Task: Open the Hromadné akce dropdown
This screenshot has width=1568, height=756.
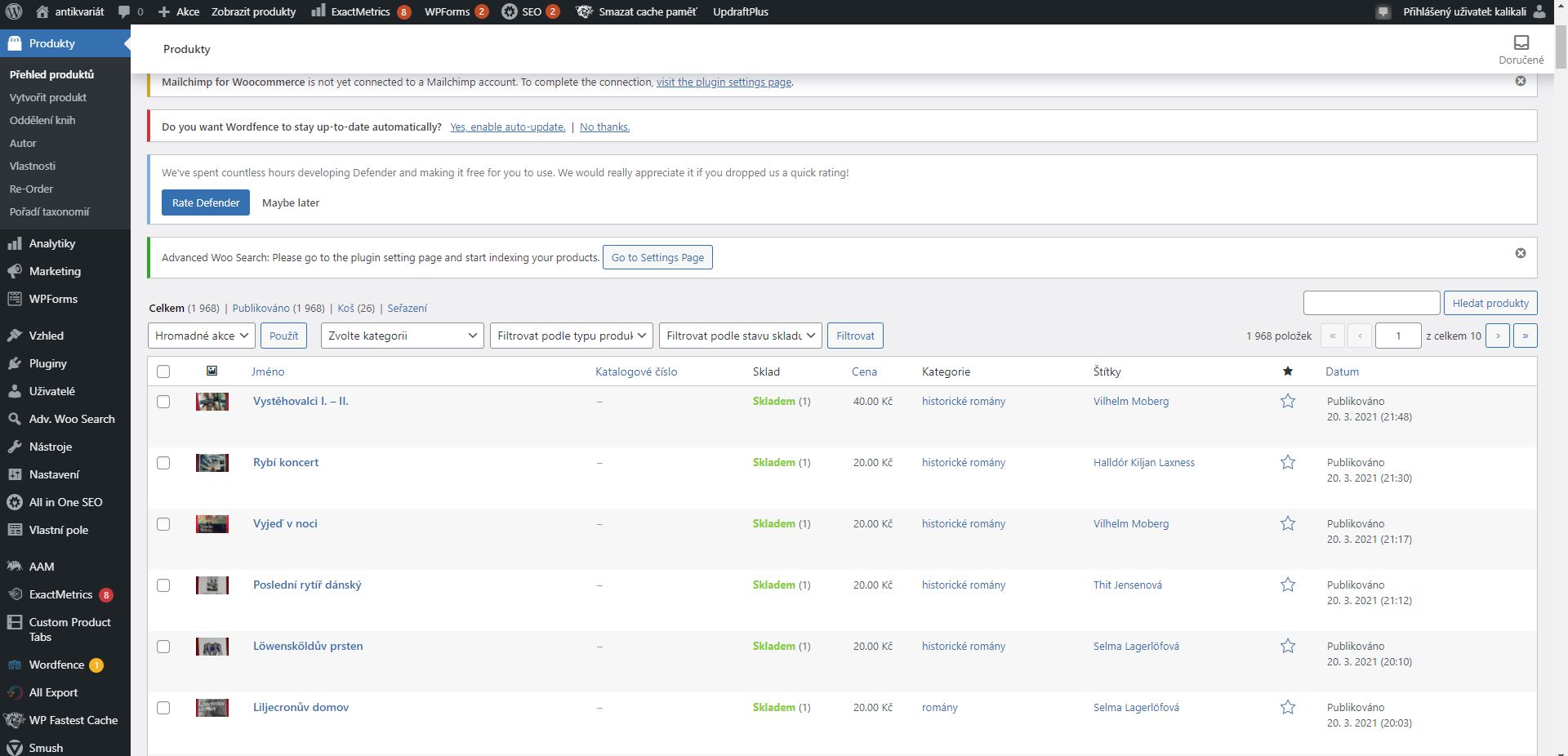Action: [x=202, y=336]
